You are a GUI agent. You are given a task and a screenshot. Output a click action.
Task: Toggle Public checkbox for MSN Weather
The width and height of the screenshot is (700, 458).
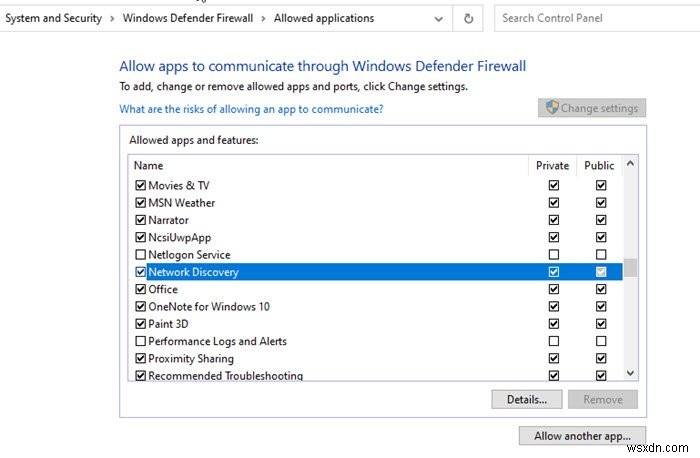pos(601,203)
